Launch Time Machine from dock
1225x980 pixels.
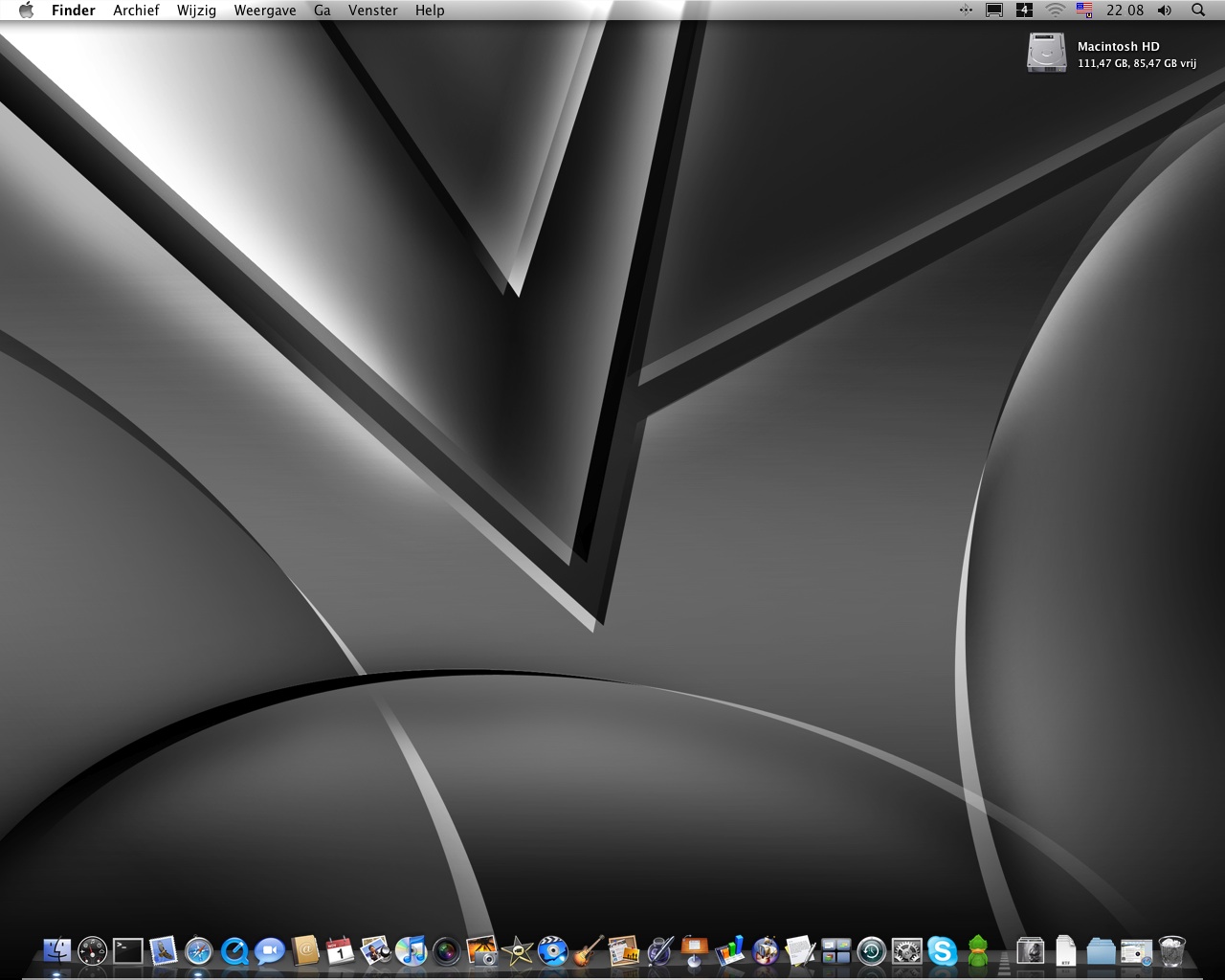click(x=871, y=951)
